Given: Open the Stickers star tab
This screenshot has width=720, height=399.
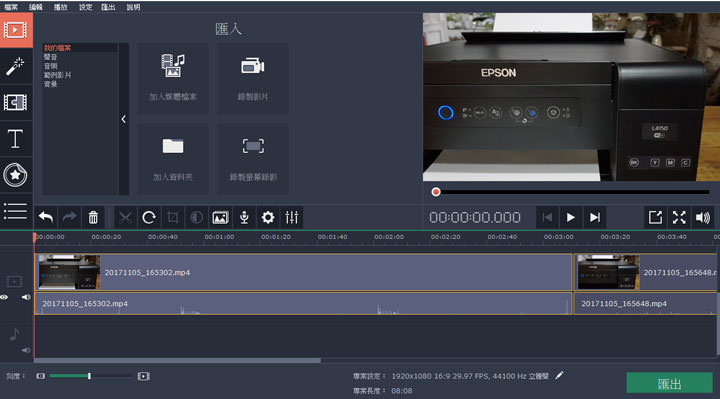Looking at the screenshot, I should (16, 175).
